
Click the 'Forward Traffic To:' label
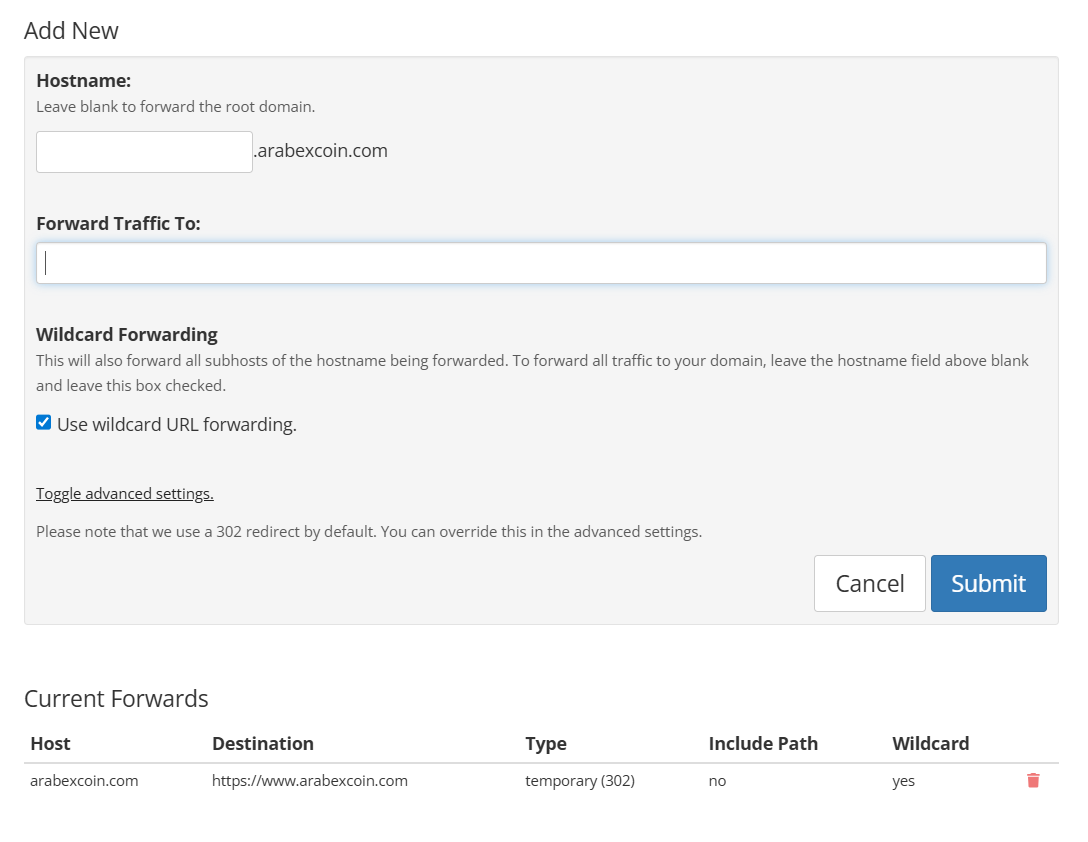coord(118,223)
